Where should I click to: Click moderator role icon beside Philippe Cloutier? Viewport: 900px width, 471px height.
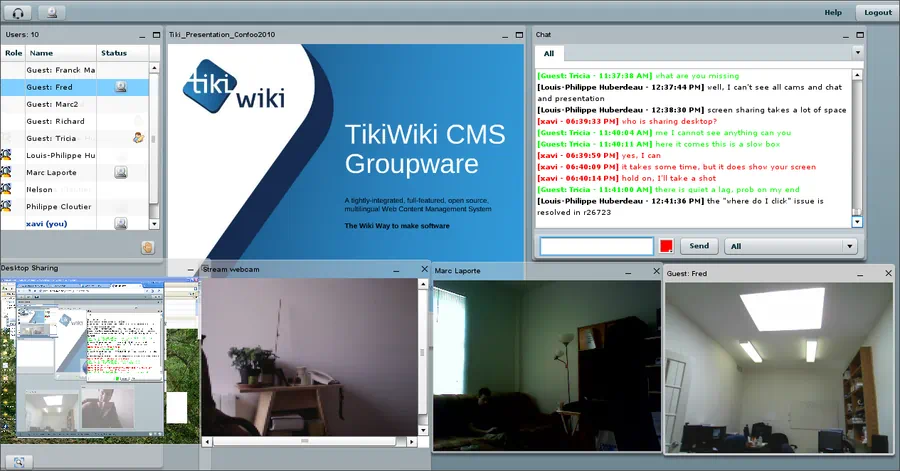6,206
